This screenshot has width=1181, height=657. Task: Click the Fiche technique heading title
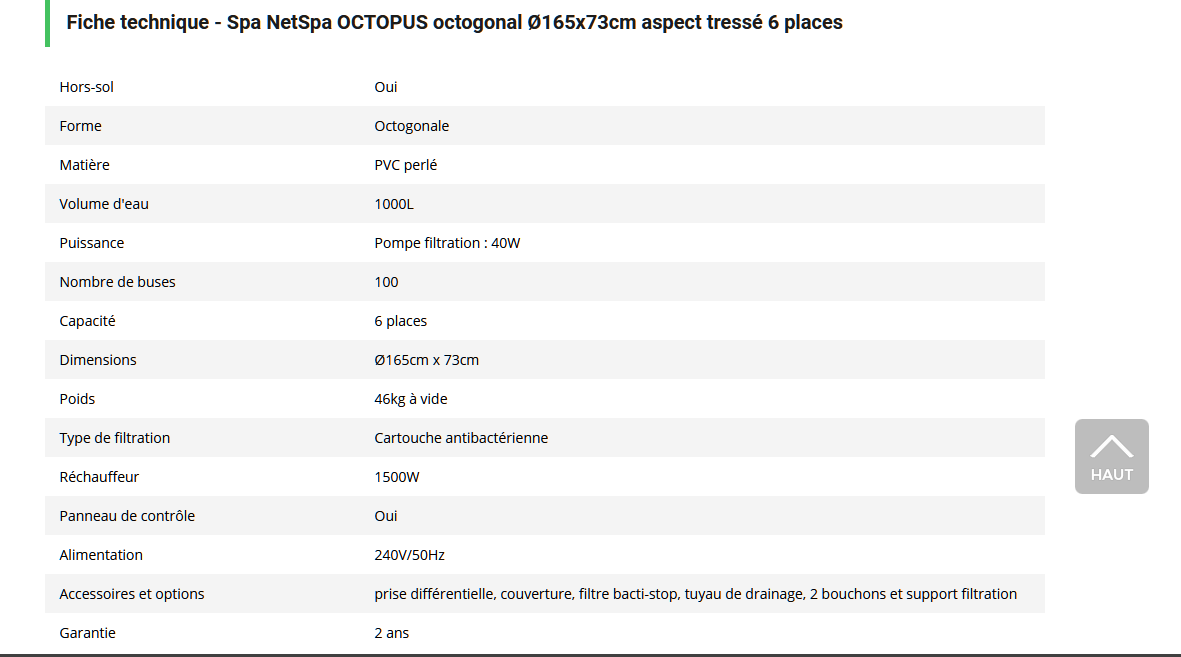click(454, 22)
